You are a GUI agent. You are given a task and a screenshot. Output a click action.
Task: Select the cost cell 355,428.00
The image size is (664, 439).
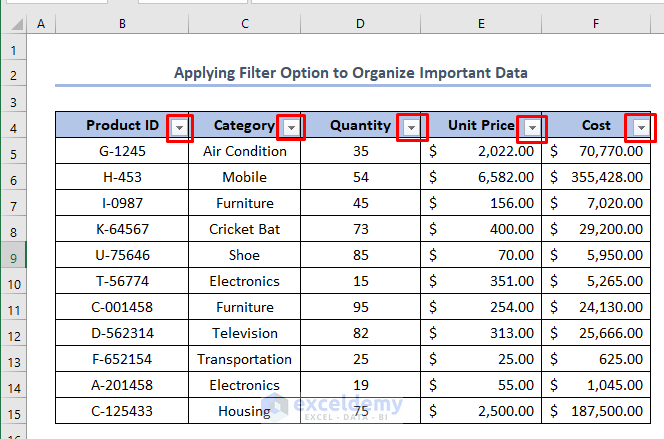tap(596, 178)
